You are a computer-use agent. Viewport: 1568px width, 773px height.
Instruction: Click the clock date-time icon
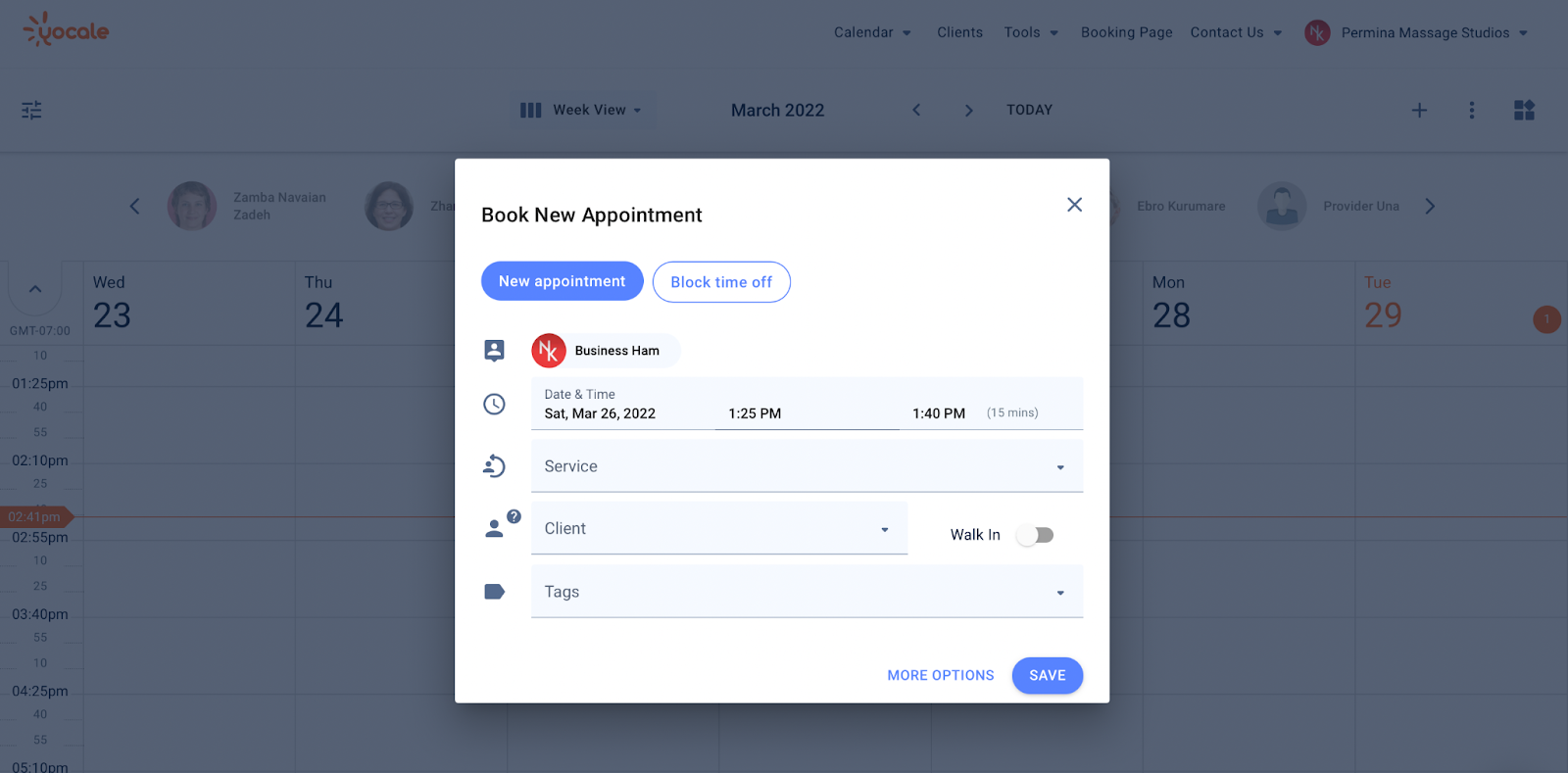click(x=494, y=404)
